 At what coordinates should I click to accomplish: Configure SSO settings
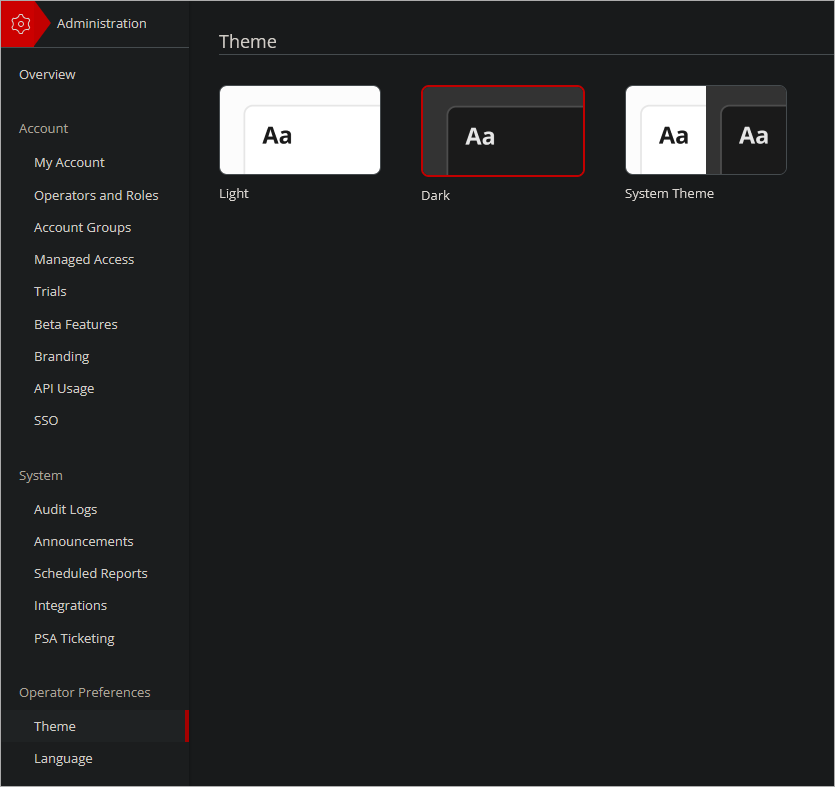click(45, 420)
